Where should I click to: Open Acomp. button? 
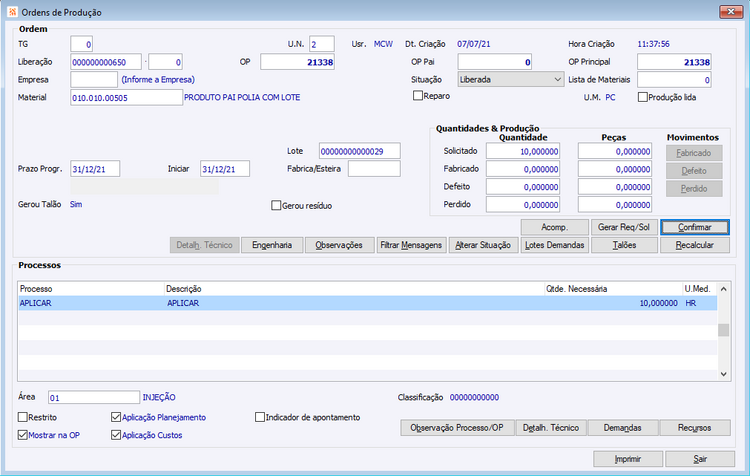click(x=554, y=227)
